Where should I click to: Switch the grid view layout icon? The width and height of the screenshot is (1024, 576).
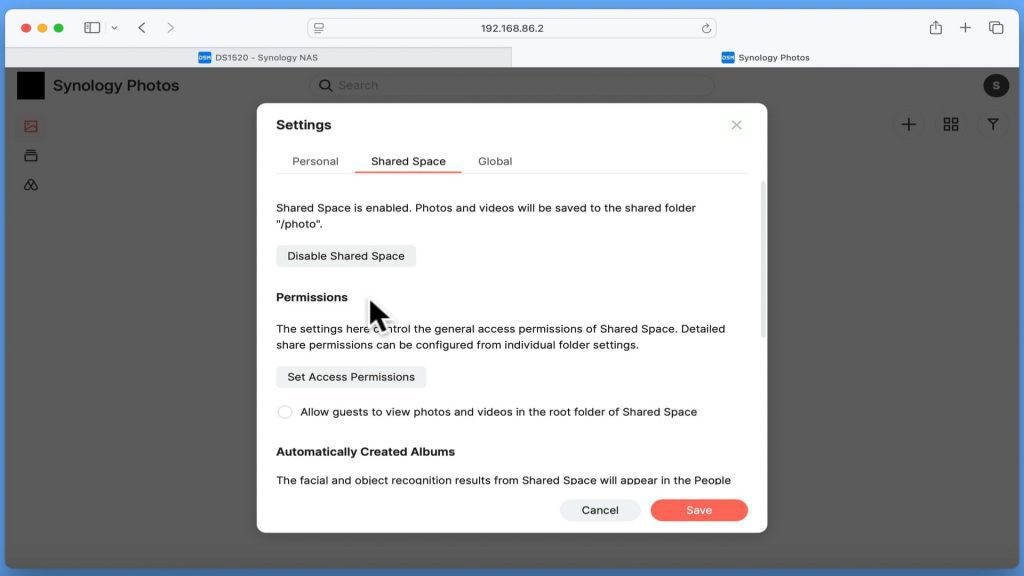click(951, 124)
